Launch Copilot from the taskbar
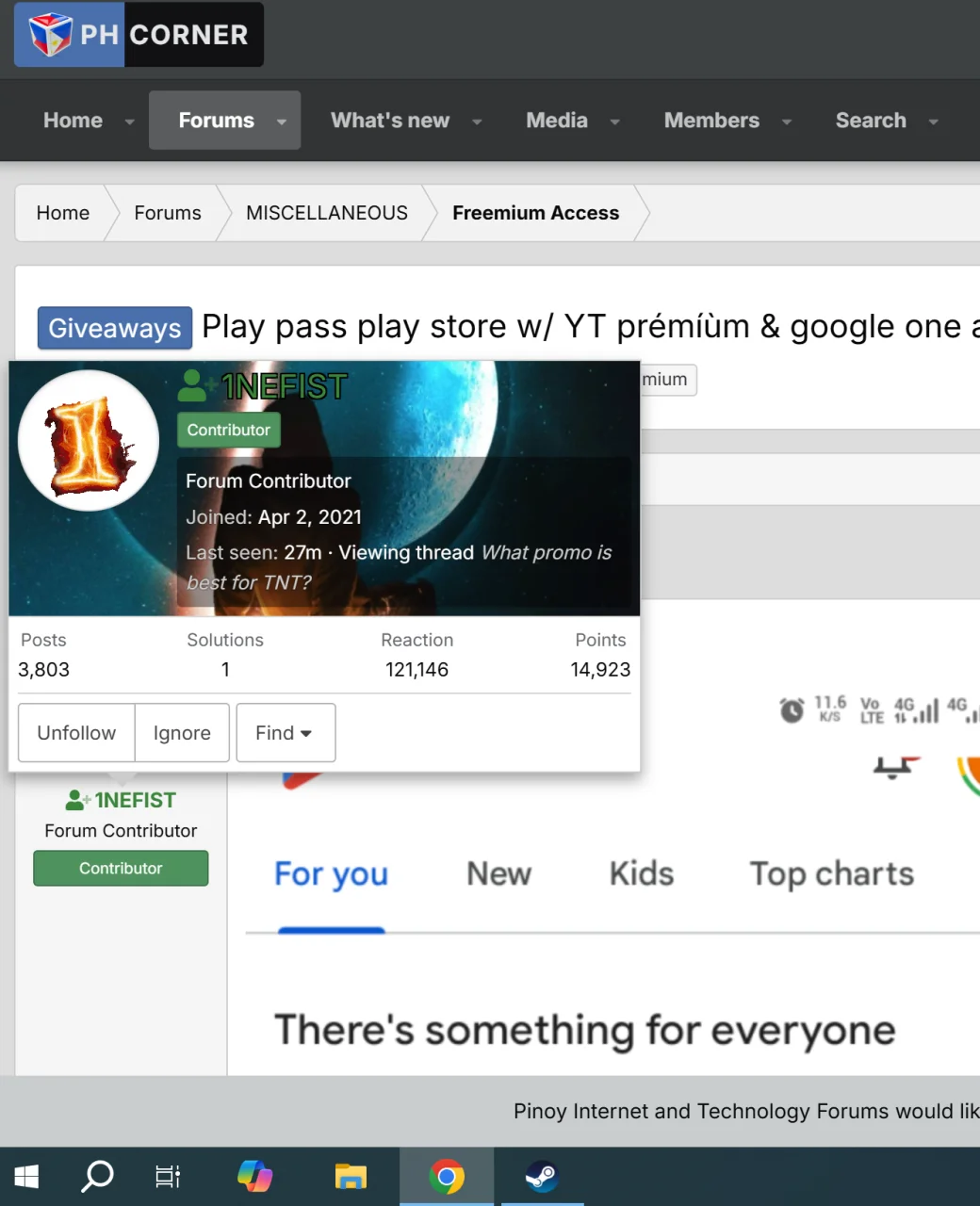This screenshot has height=1206, width=980. (x=254, y=1177)
